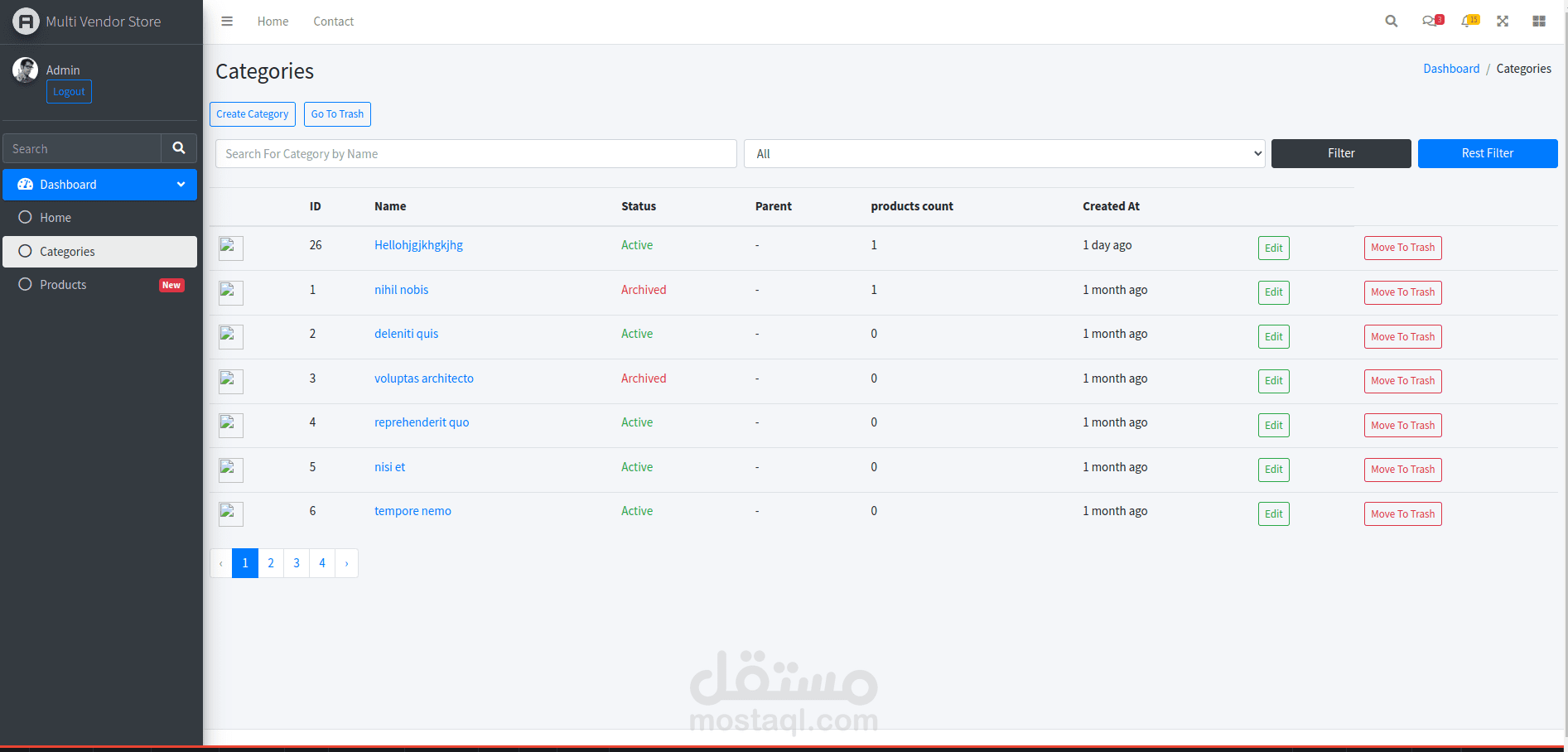The image size is (1568, 752).
Task: Go to pagination page 3
Action: pyautogui.click(x=297, y=563)
